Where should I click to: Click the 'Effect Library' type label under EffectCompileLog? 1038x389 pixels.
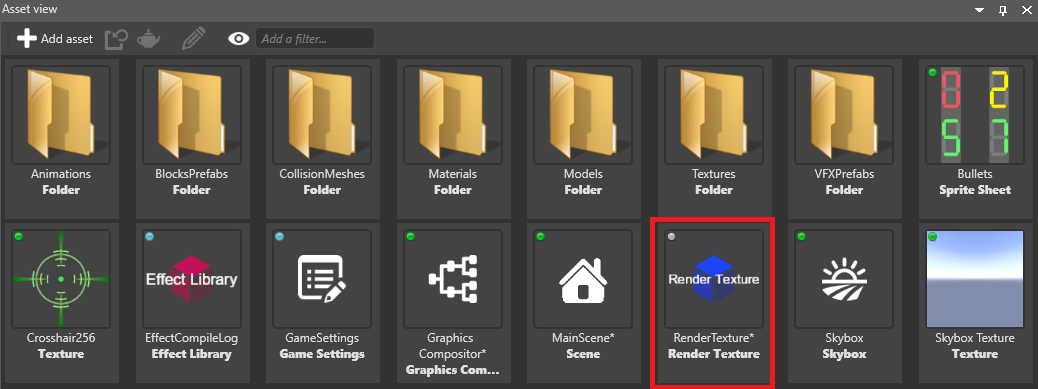pos(191,354)
